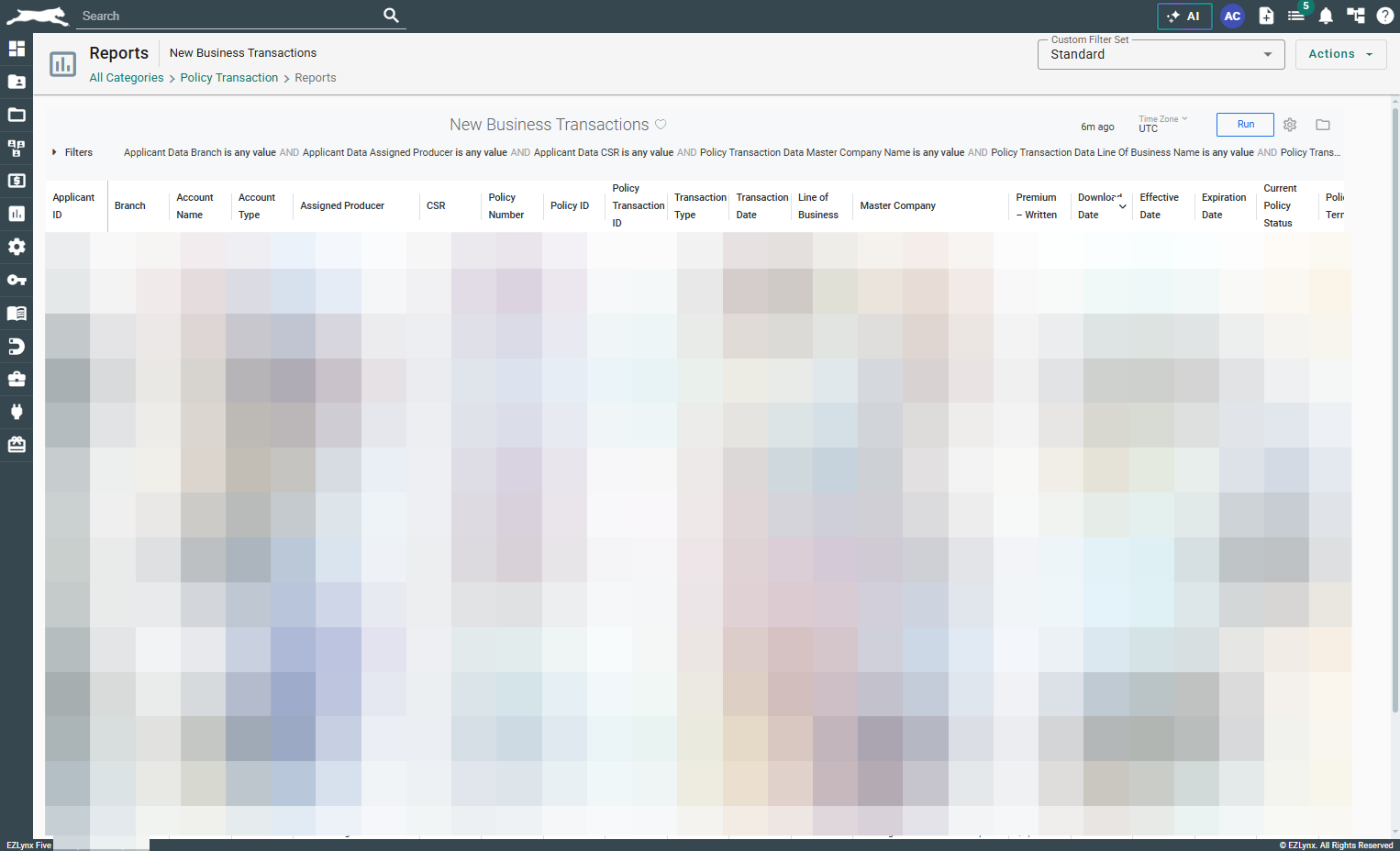The image size is (1400, 851).
Task: Click the folder icon next to the report gear
Action: click(x=1323, y=125)
